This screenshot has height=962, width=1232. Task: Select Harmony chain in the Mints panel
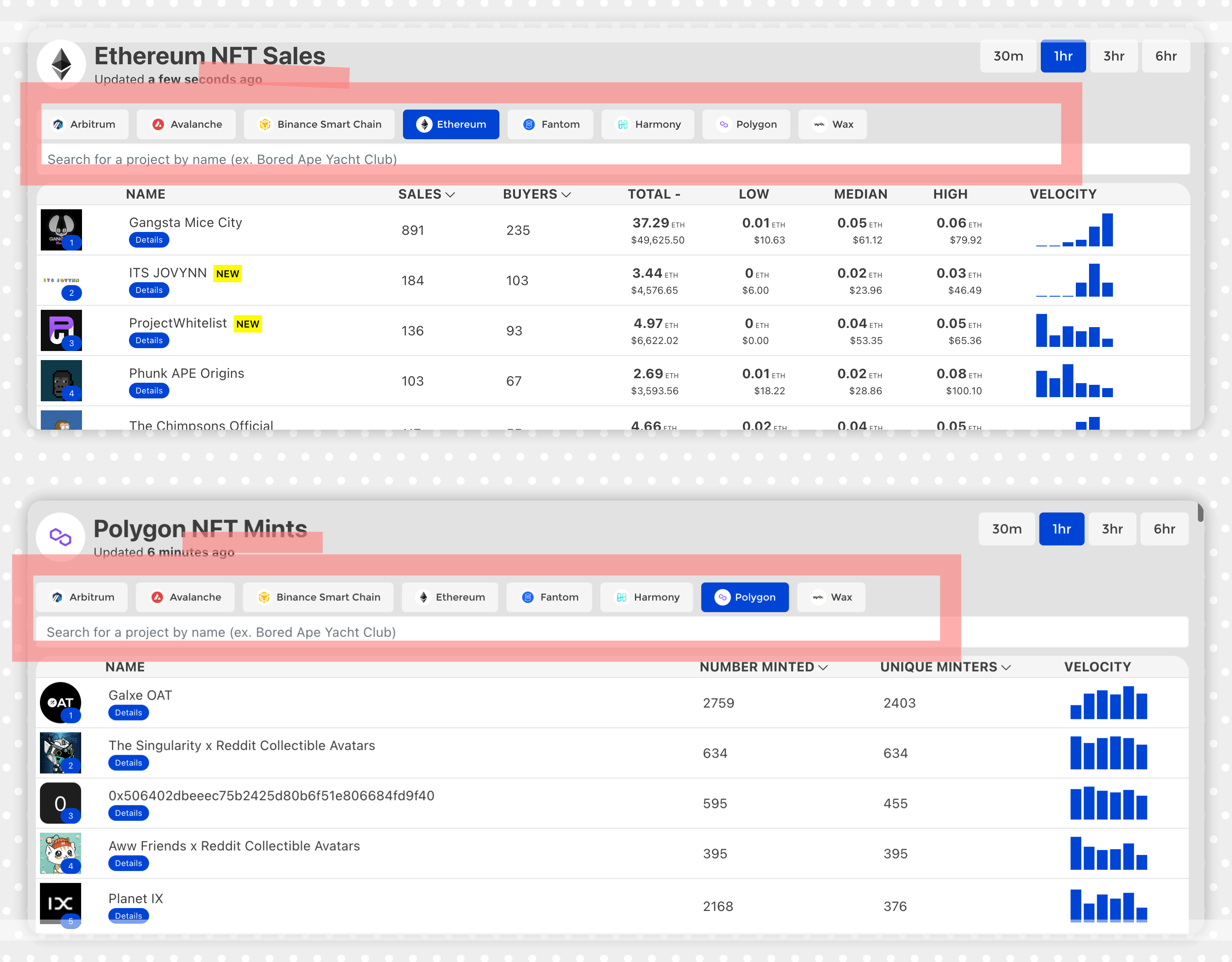(x=646, y=597)
